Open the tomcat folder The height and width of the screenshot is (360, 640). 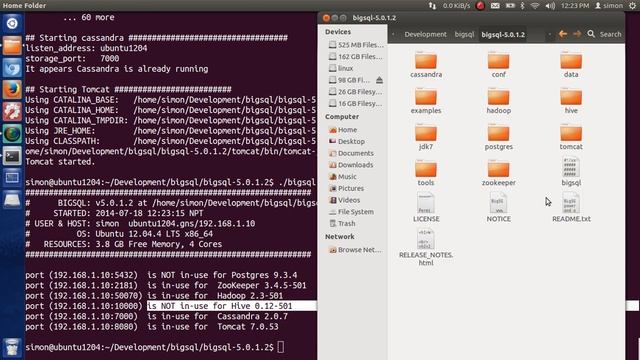pos(571,137)
